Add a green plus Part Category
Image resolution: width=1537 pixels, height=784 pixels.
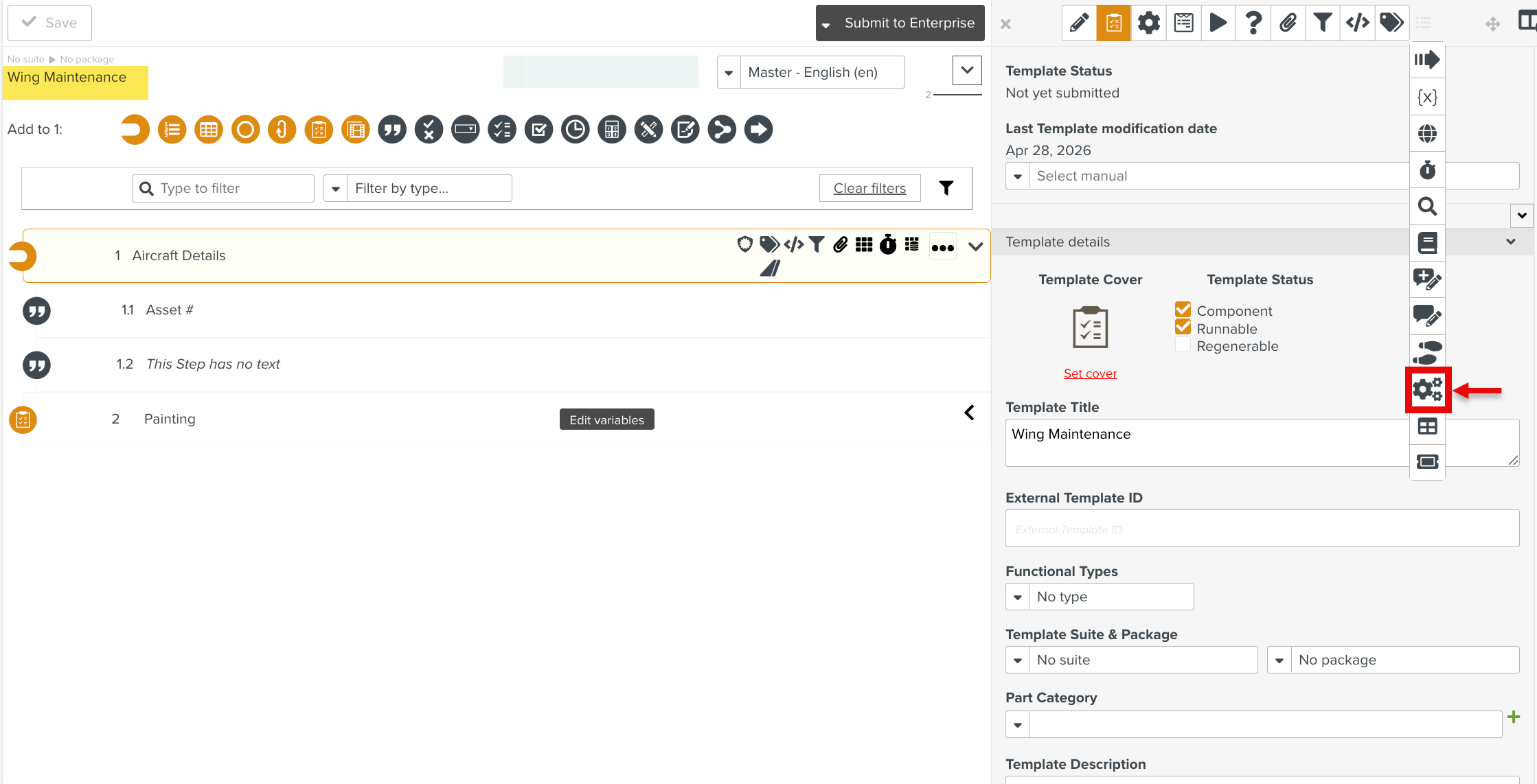coord(1514,717)
